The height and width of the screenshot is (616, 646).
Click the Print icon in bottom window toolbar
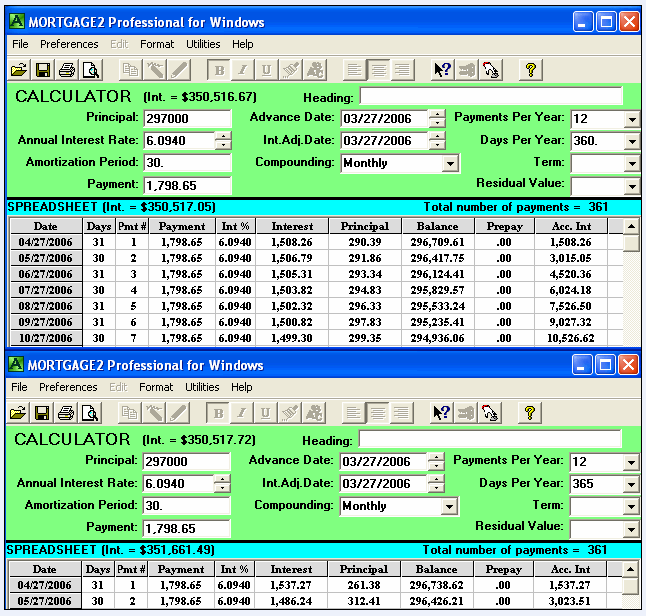(67, 413)
